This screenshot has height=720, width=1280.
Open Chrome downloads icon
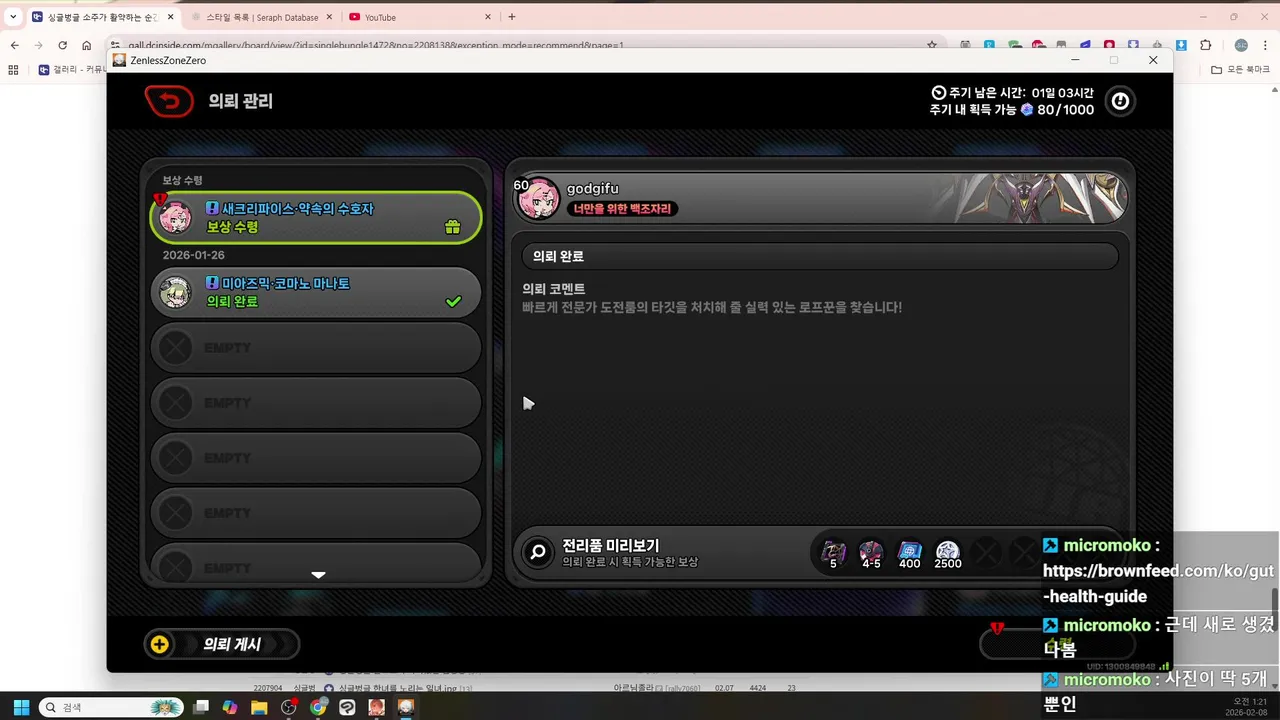(1181, 45)
